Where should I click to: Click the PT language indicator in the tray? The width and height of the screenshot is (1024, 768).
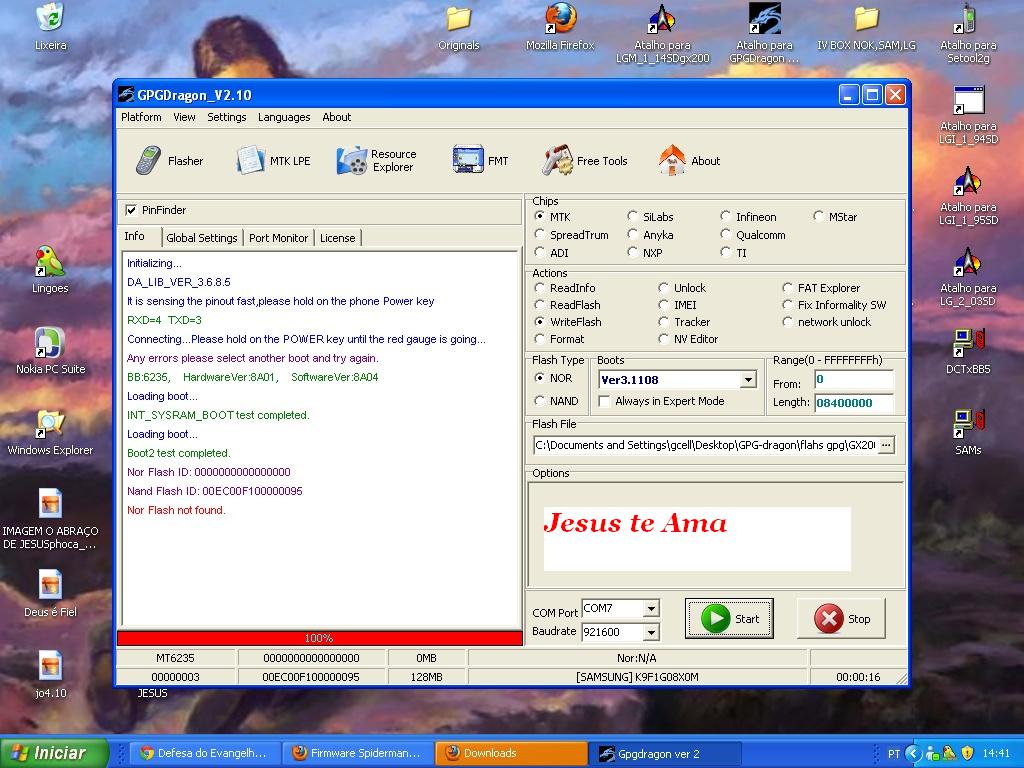(x=893, y=754)
